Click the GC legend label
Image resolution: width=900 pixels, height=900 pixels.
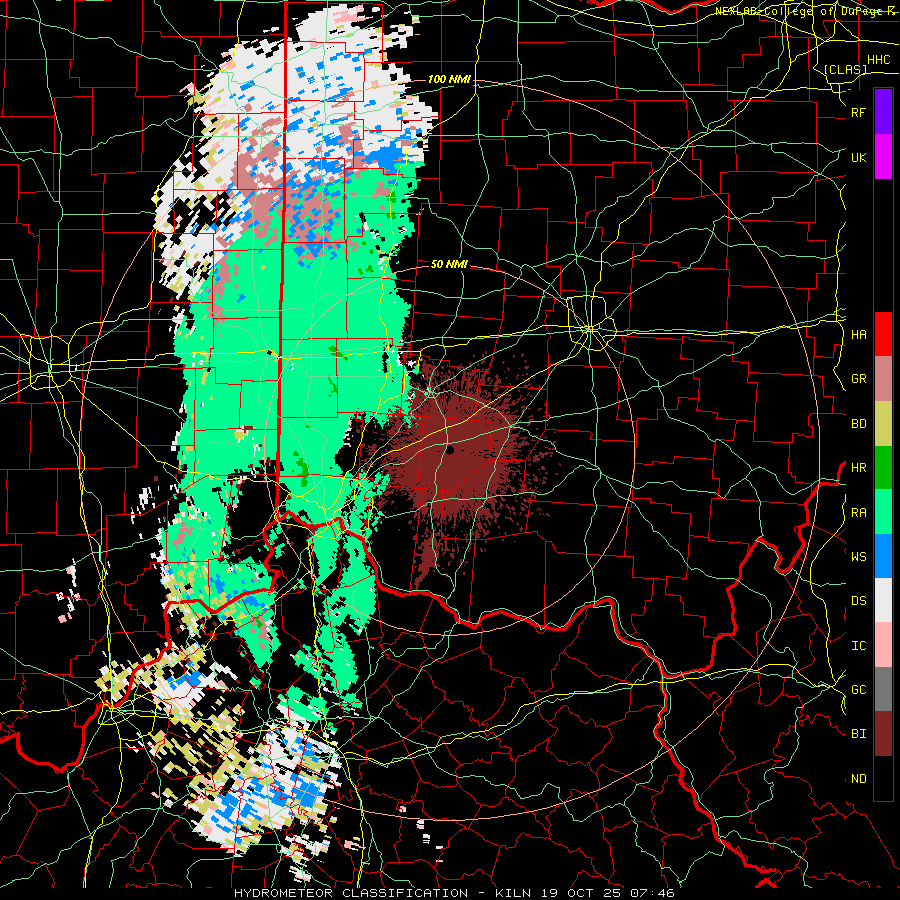point(858,689)
